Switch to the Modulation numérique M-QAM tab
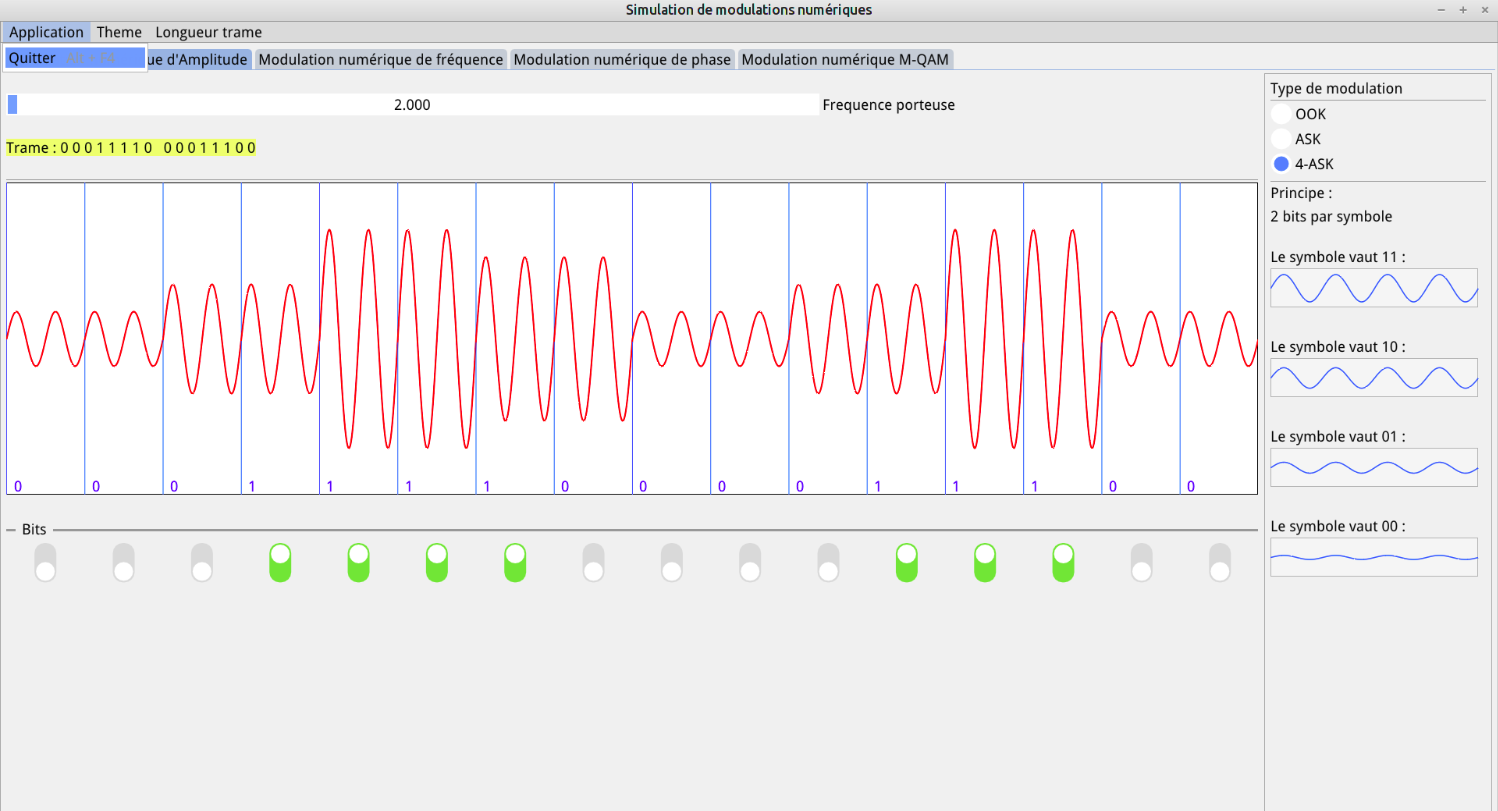The height and width of the screenshot is (811, 1498). coord(845,59)
